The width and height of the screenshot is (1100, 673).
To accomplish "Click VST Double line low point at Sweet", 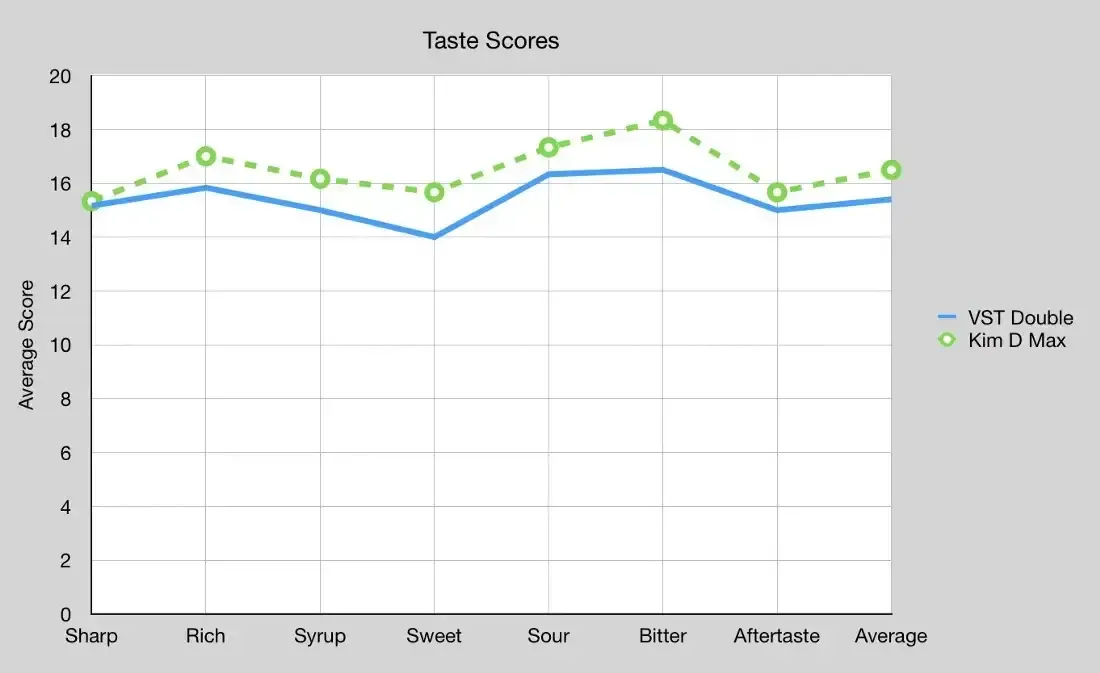I will point(434,236).
